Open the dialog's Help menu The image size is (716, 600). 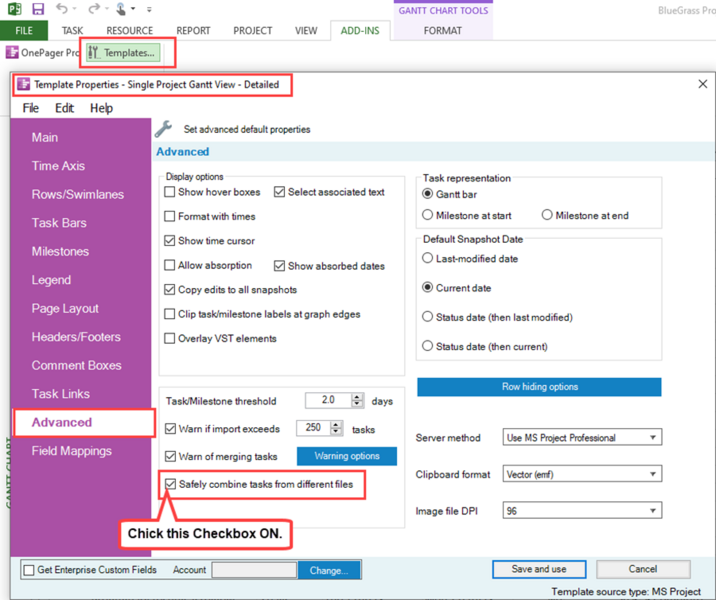pyautogui.click(x=101, y=108)
